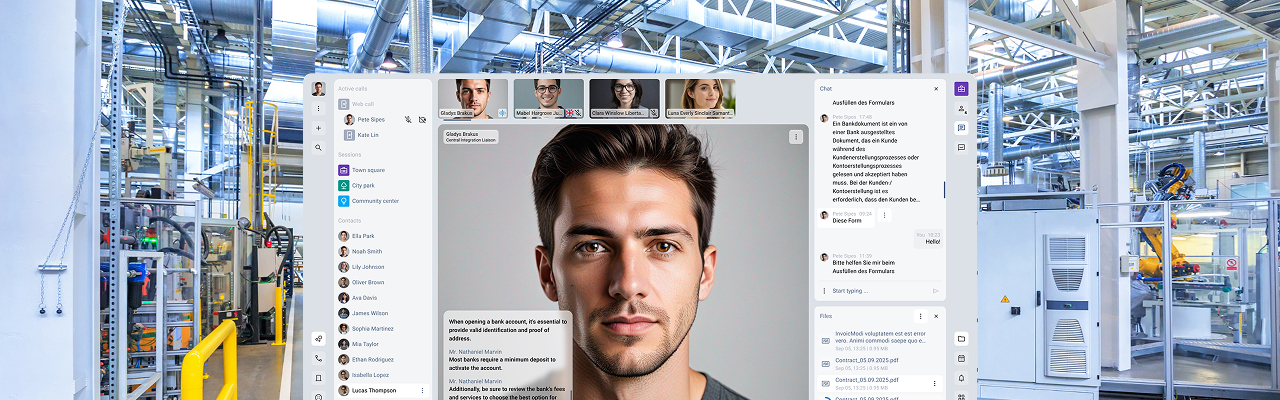Send the chat message arrow
This screenshot has width=1280, height=400.
pyautogui.click(x=936, y=291)
